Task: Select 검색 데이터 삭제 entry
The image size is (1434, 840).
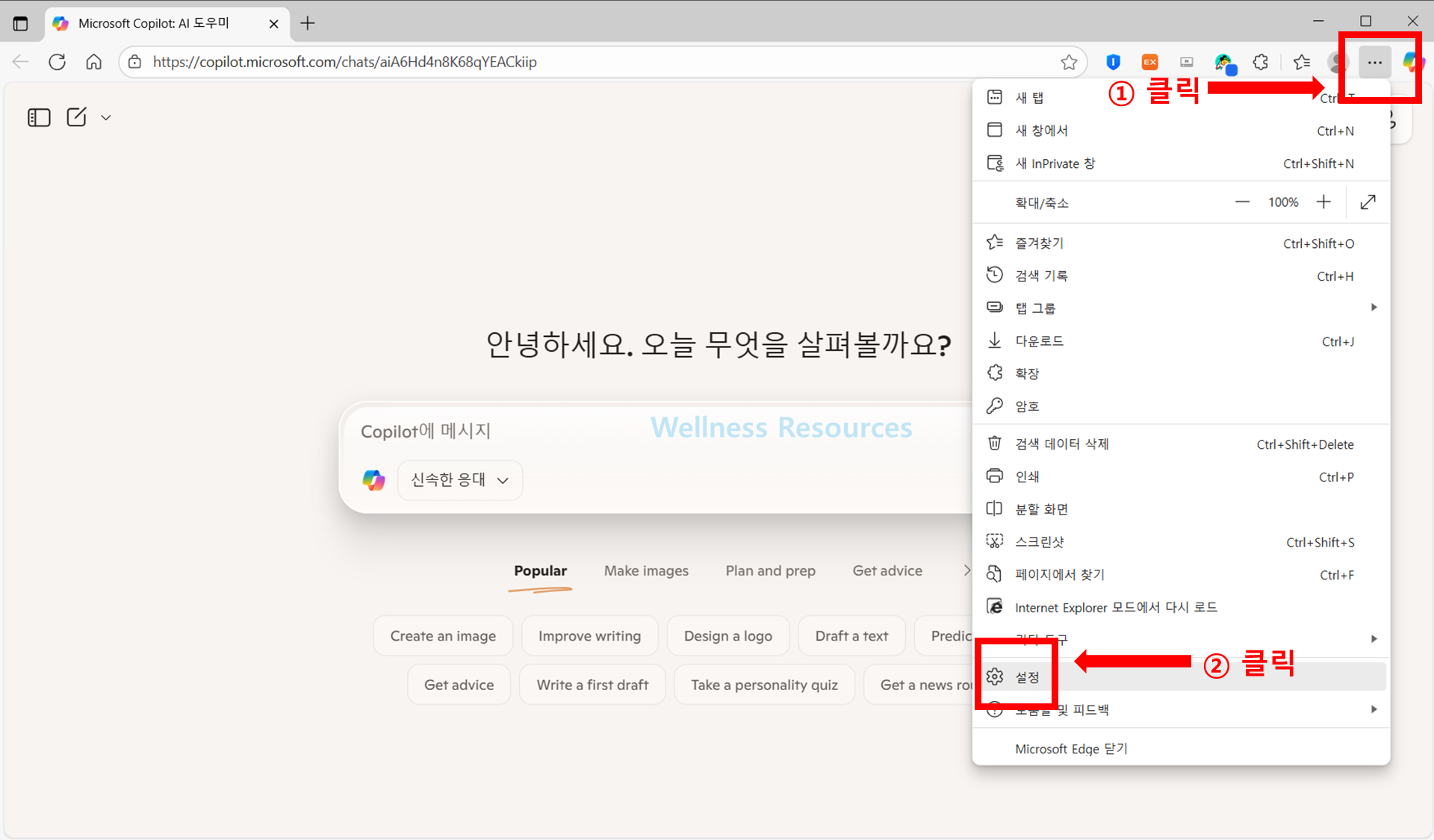Action: 1180,444
